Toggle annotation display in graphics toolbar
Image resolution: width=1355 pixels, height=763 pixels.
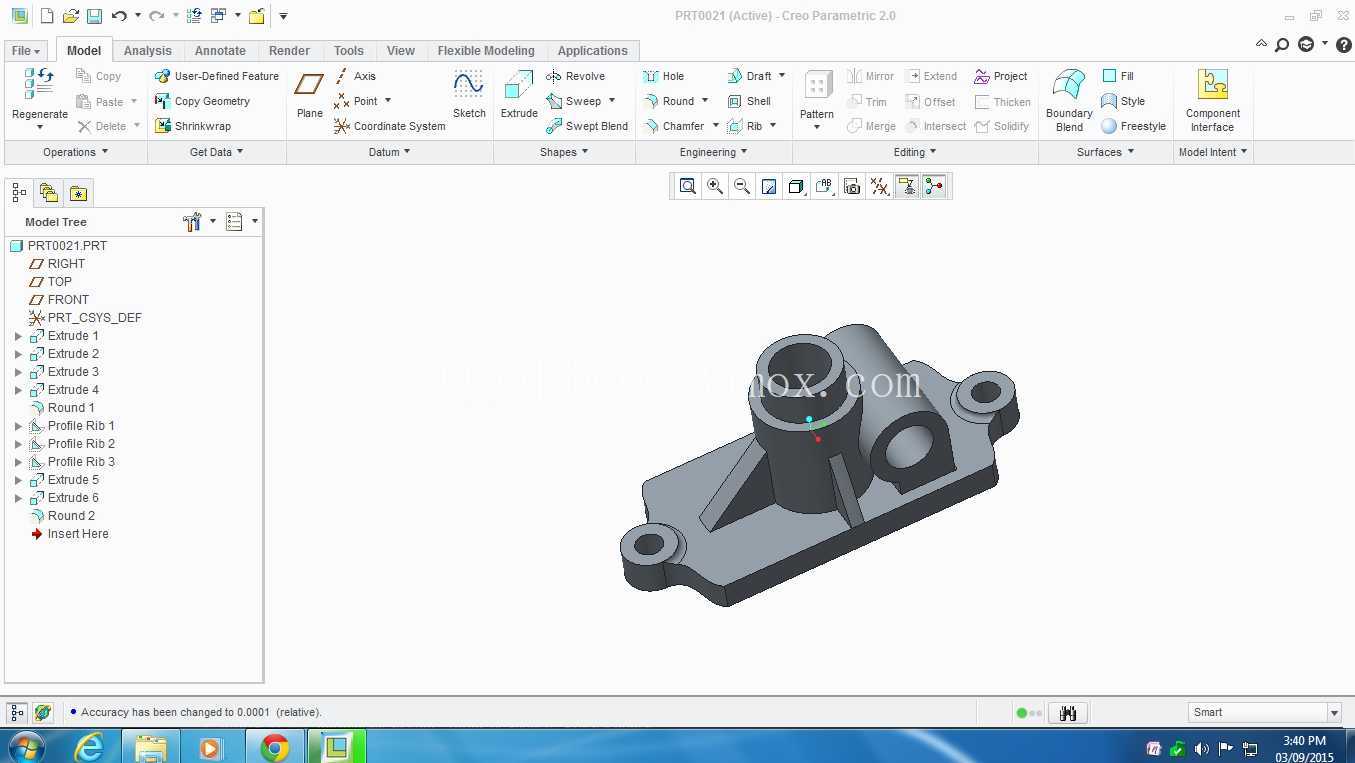[x=907, y=186]
